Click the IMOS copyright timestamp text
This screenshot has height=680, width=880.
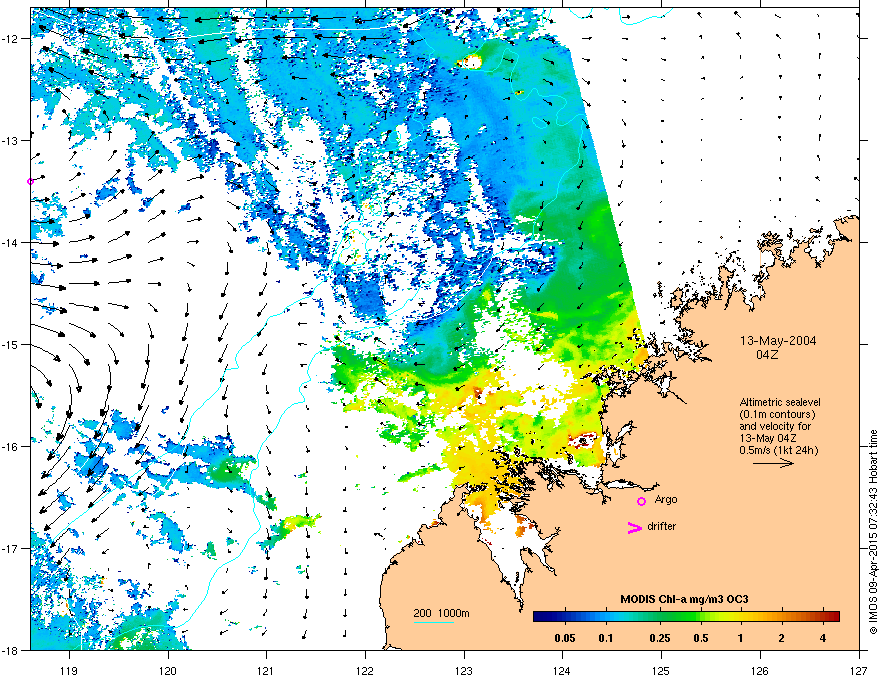[x=873, y=532]
